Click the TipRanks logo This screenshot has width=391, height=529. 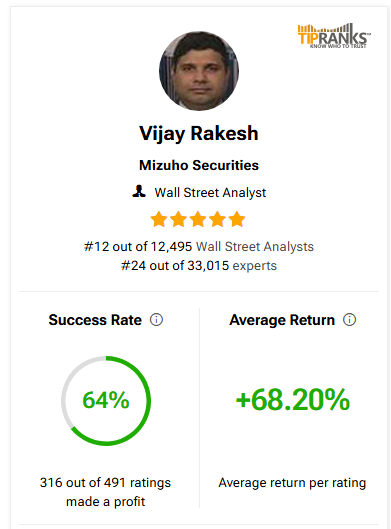334,36
